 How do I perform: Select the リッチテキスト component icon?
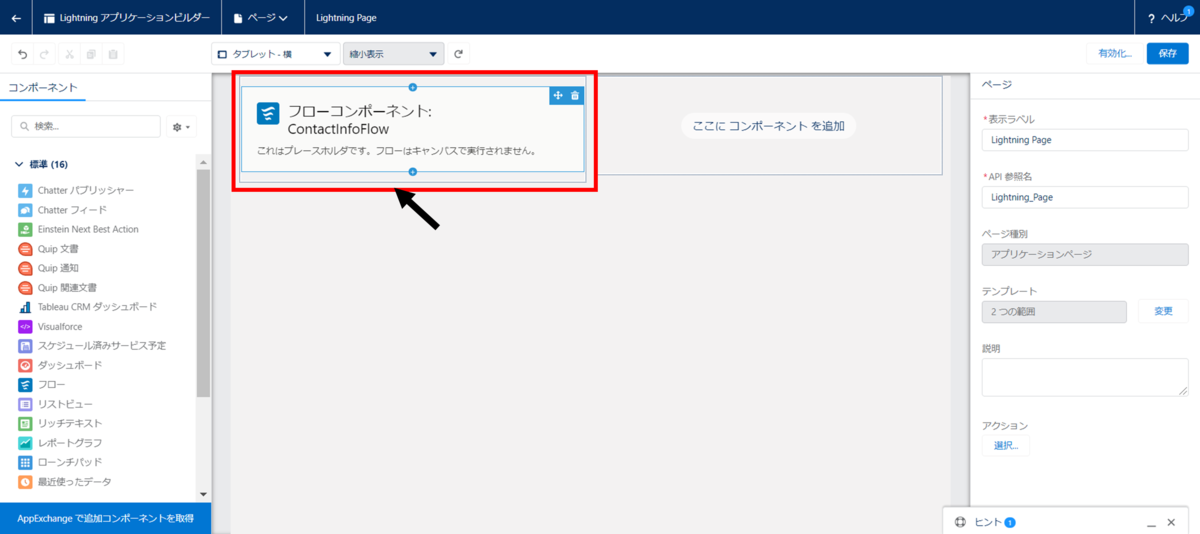pyautogui.click(x=26, y=423)
